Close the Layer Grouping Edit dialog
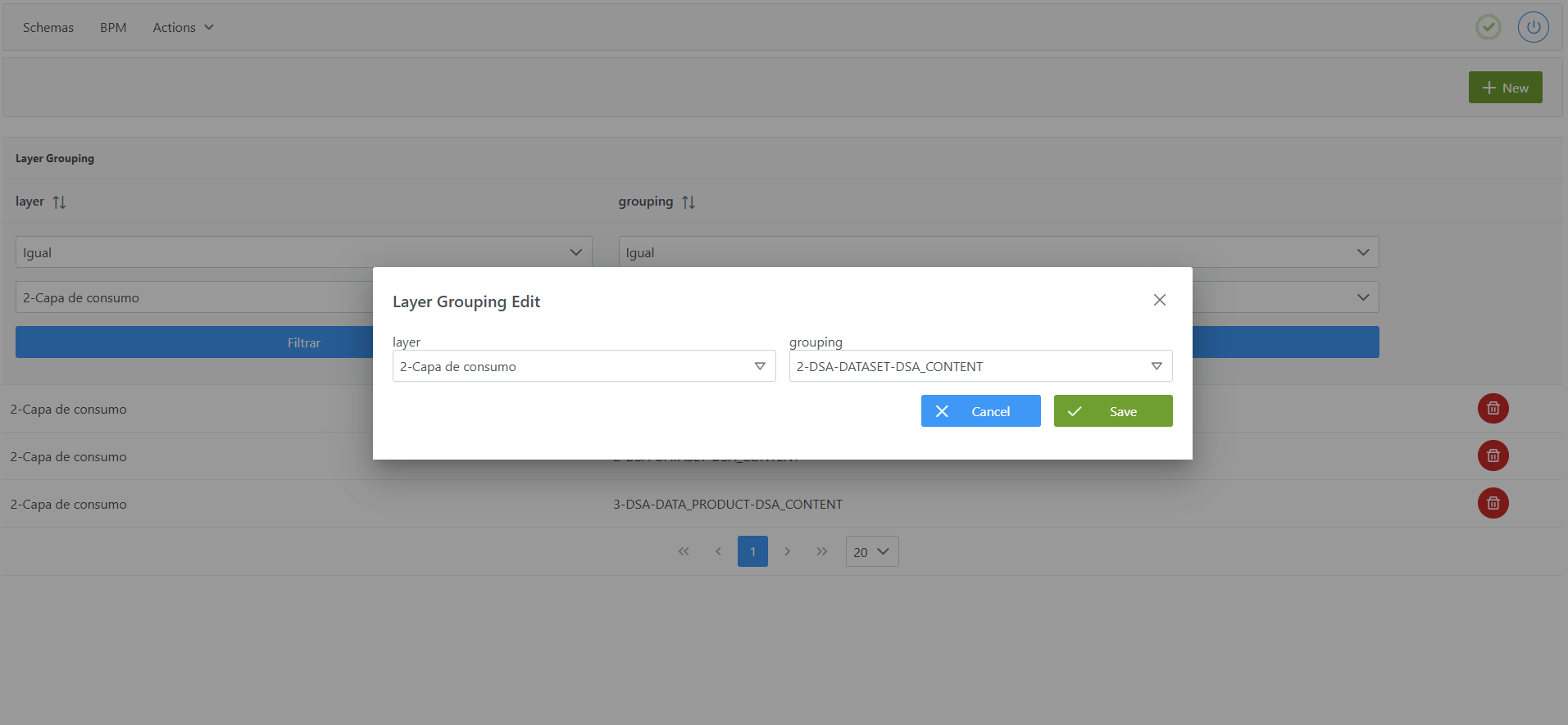The height and width of the screenshot is (725, 1568). (1159, 300)
